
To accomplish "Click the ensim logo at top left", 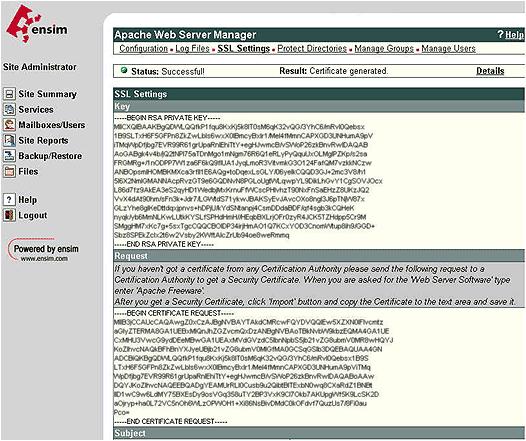I will 36,24.
